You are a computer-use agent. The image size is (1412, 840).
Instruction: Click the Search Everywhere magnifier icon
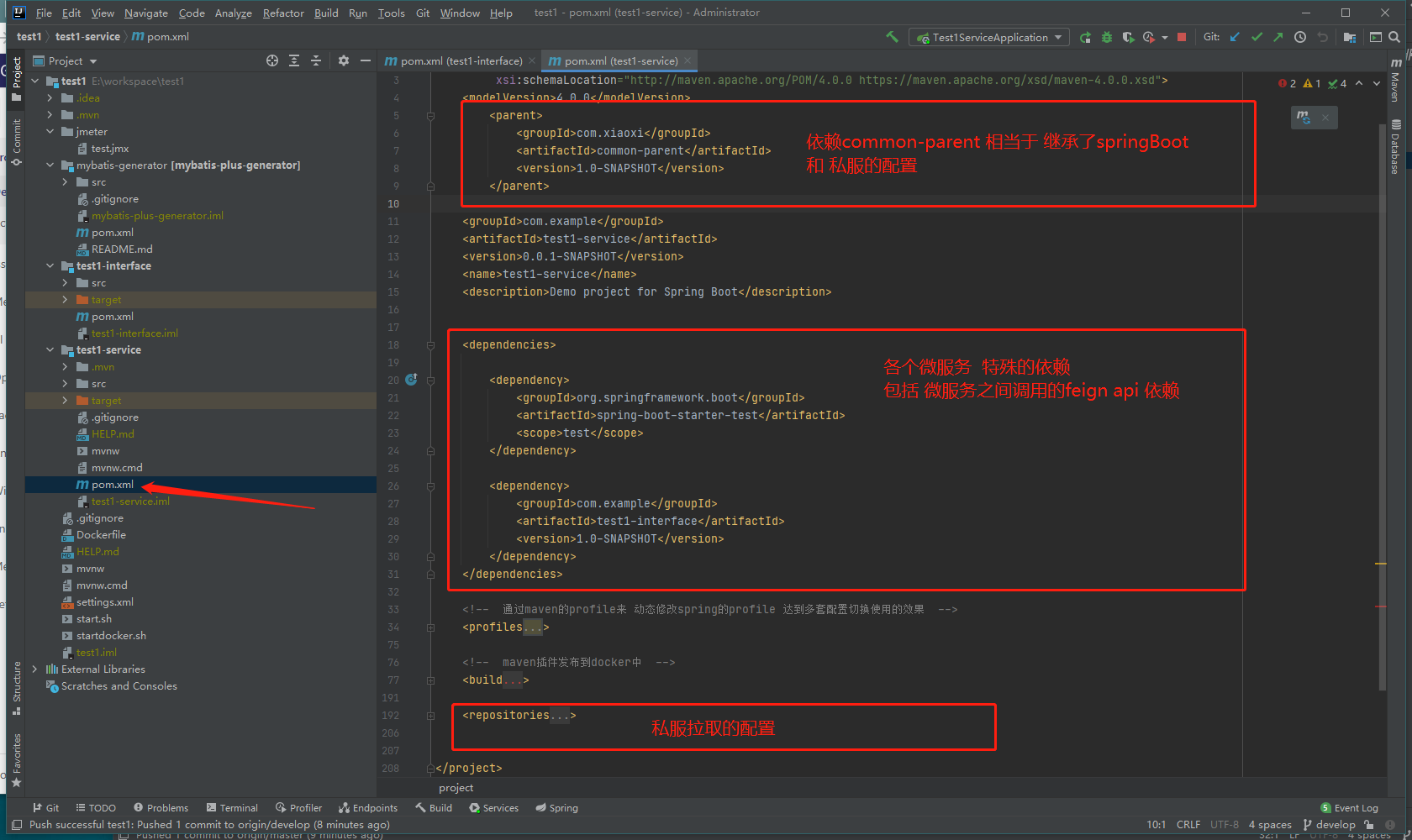pyautogui.click(x=1394, y=37)
